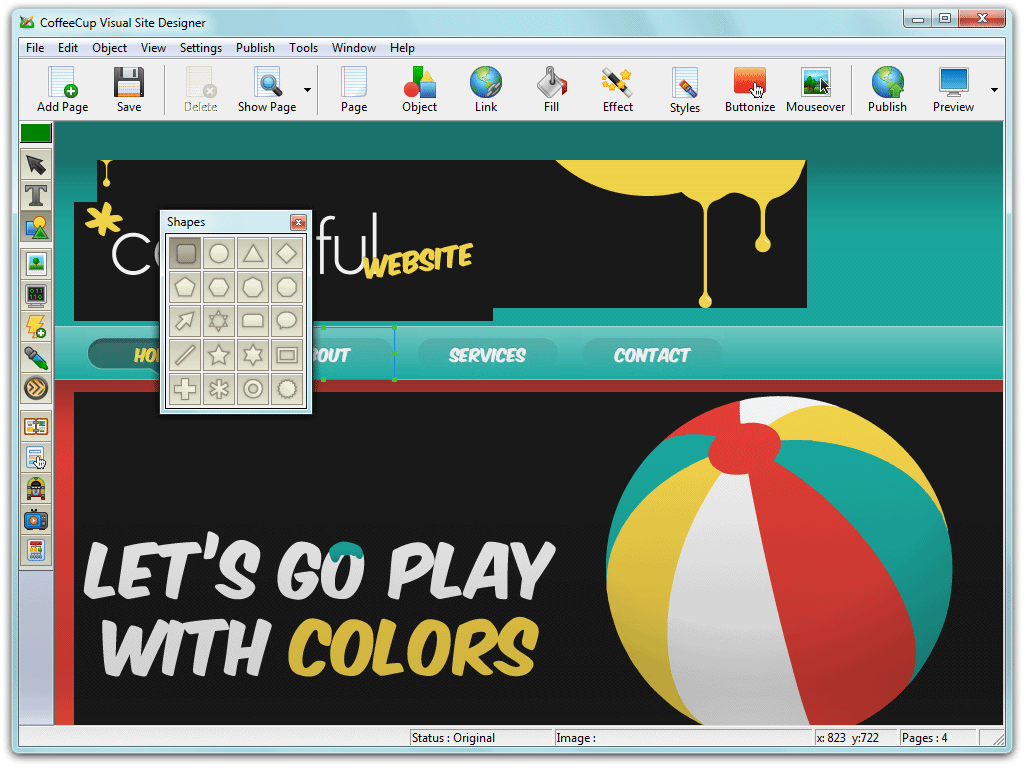
Task: Select the Text tool in the sidebar
Action: [x=36, y=195]
